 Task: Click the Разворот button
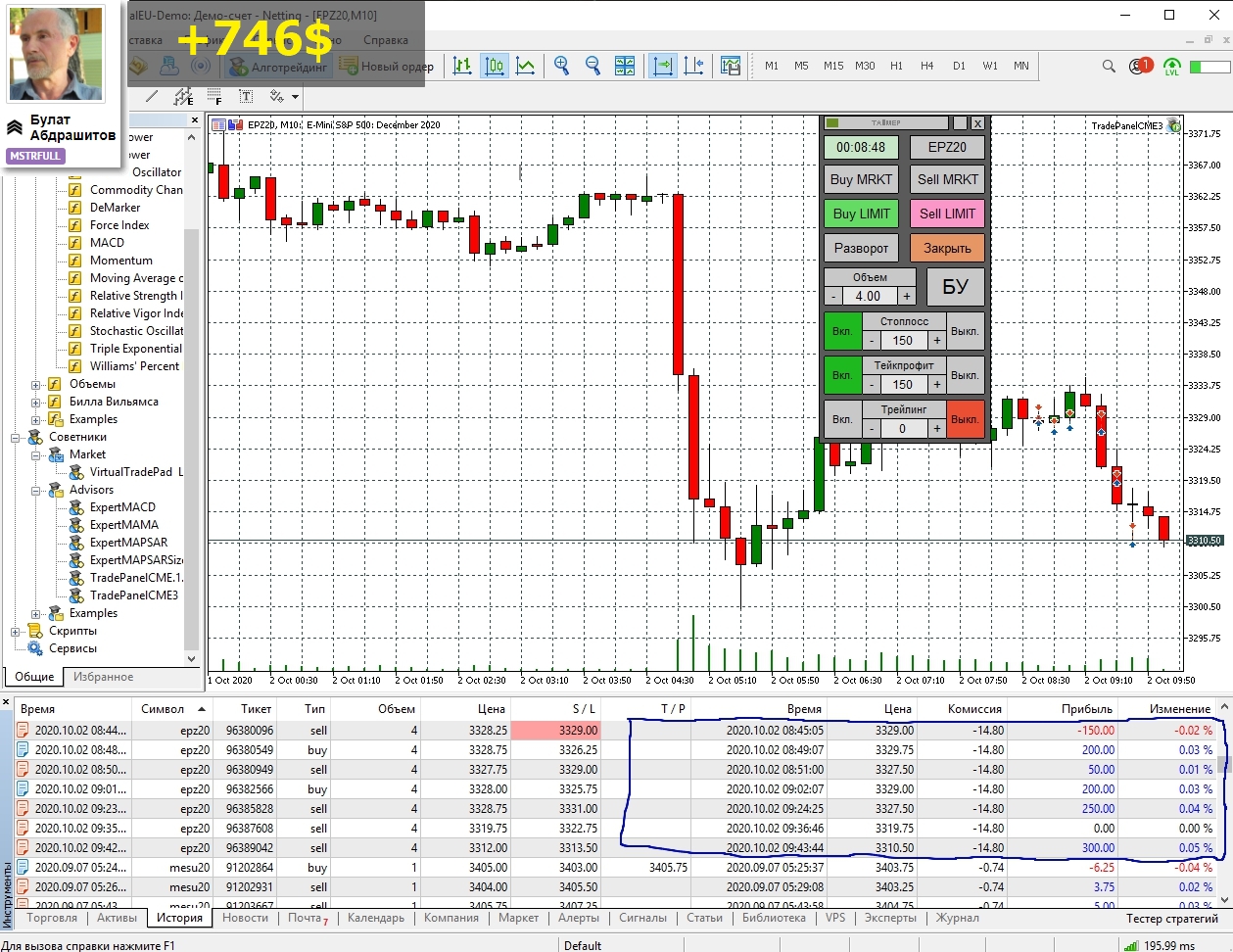[861, 248]
